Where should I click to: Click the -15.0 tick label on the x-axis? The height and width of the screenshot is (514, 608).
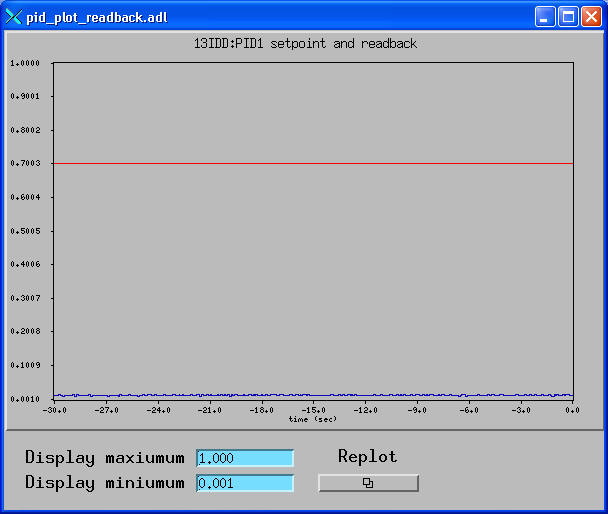(313, 410)
